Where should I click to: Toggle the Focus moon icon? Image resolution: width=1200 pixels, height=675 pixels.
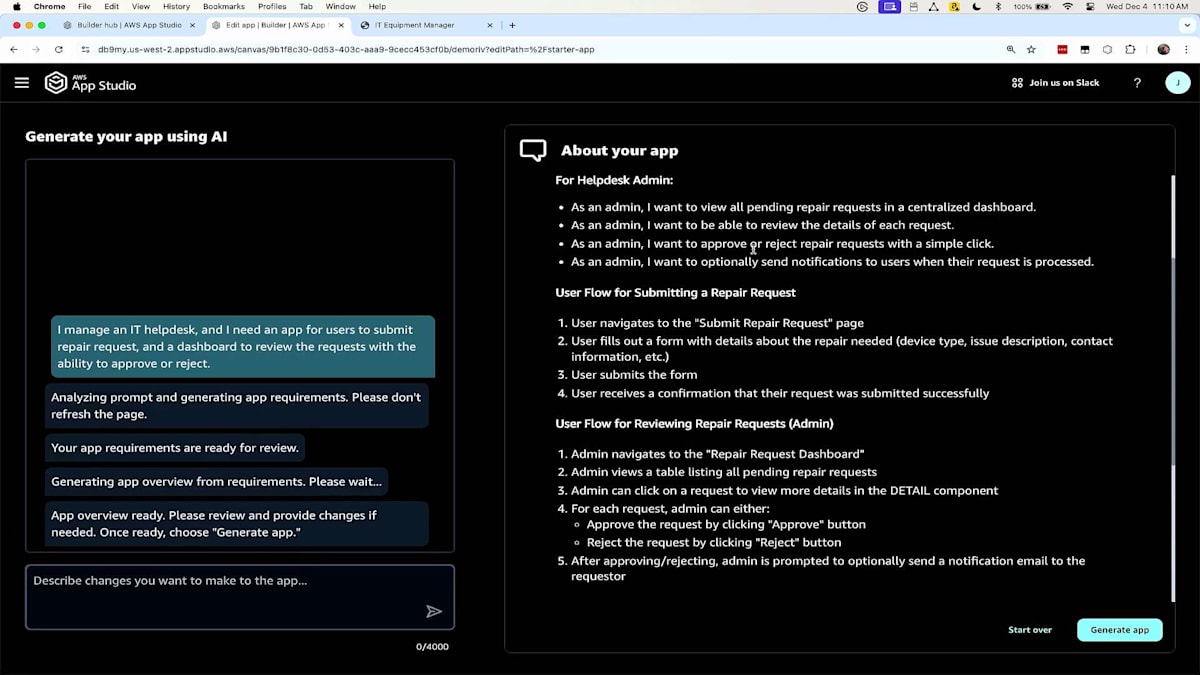pyautogui.click(x=977, y=6)
